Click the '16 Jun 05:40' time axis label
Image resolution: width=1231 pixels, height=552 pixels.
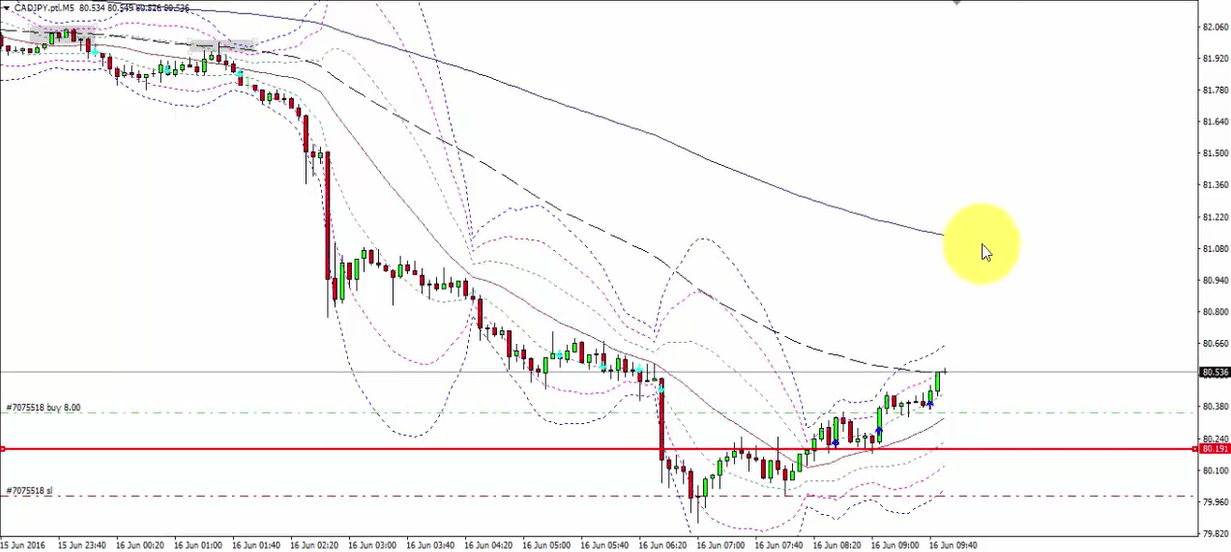(x=605, y=546)
